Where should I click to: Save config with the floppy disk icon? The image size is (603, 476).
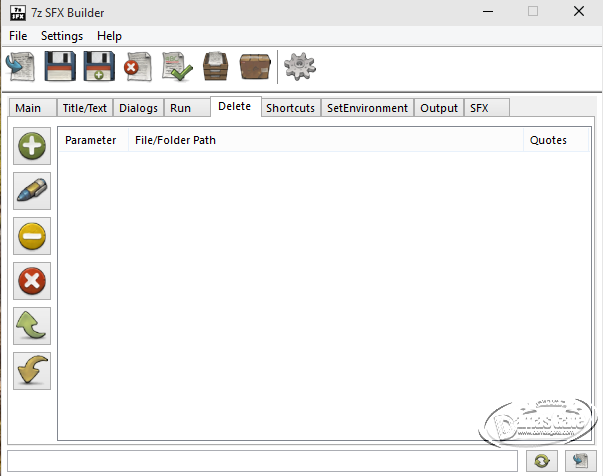[60, 66]
